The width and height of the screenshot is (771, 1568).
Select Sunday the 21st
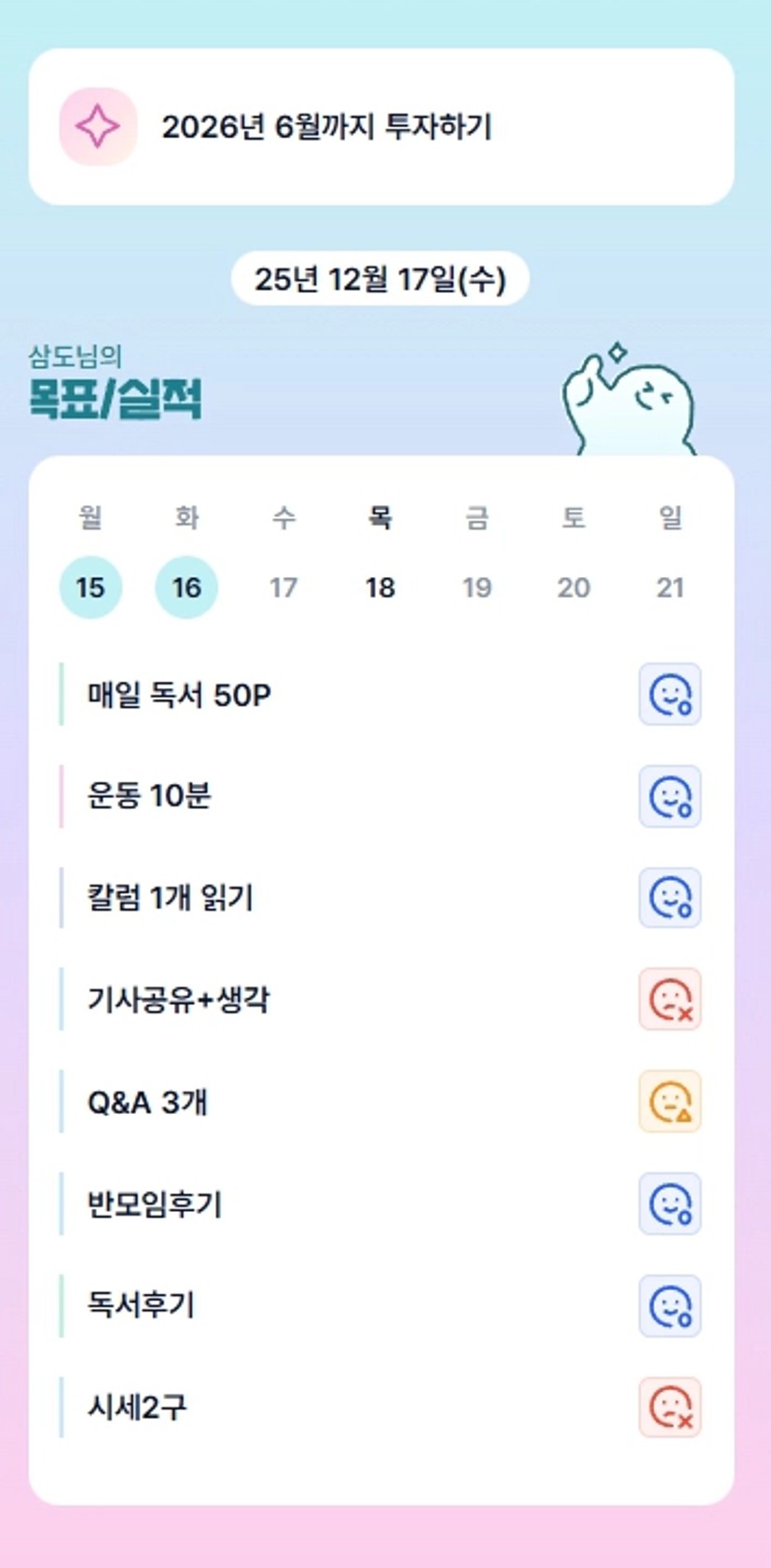670,587
